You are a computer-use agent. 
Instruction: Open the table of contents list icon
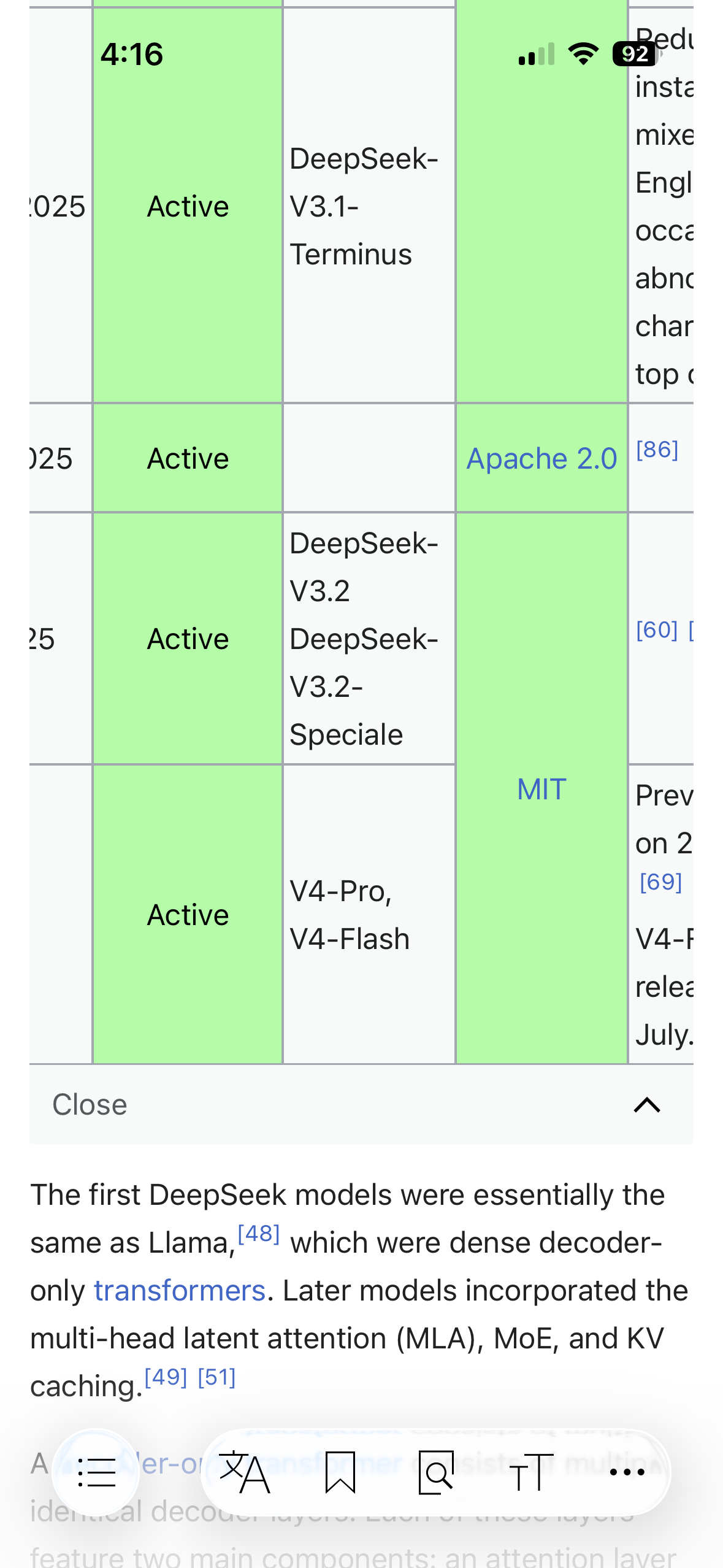96,1472
